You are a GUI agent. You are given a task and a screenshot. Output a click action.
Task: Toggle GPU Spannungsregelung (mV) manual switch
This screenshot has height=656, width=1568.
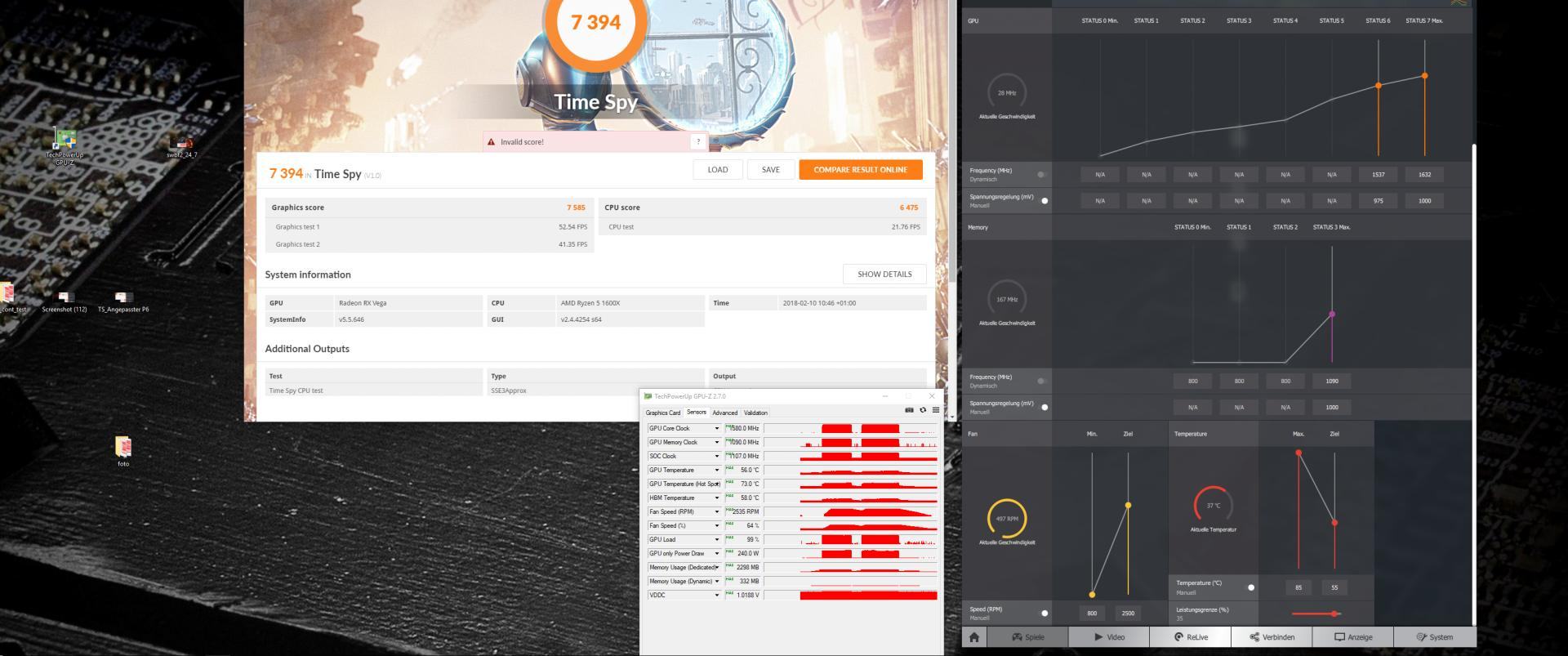(1045, 201)
